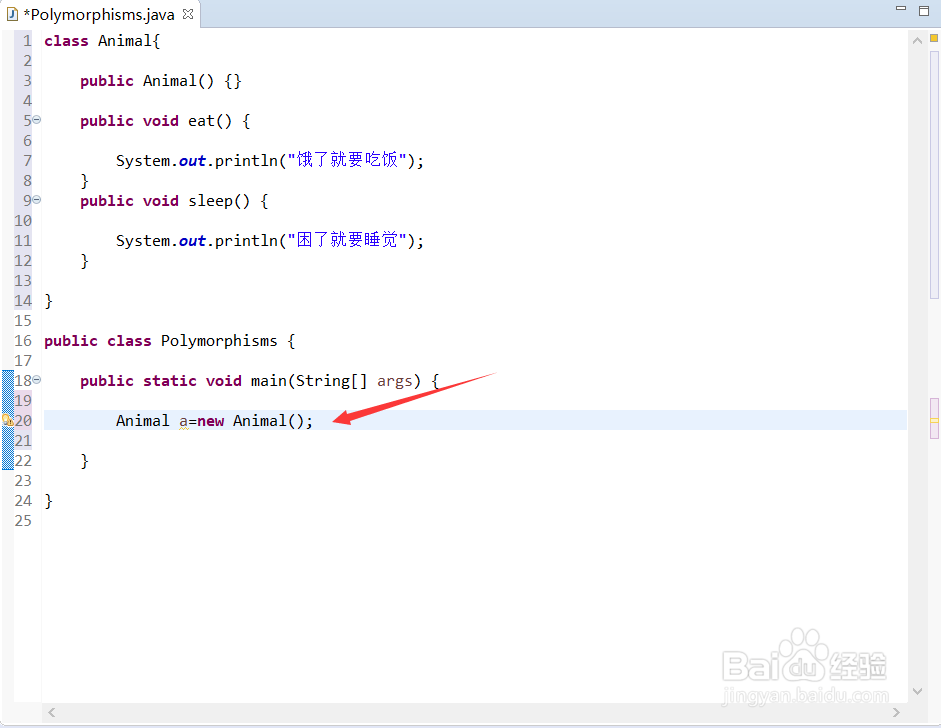Screen dimensions: 941x728
Task: Click line number 1 in the ruler
Action: (x=25, y=40)
